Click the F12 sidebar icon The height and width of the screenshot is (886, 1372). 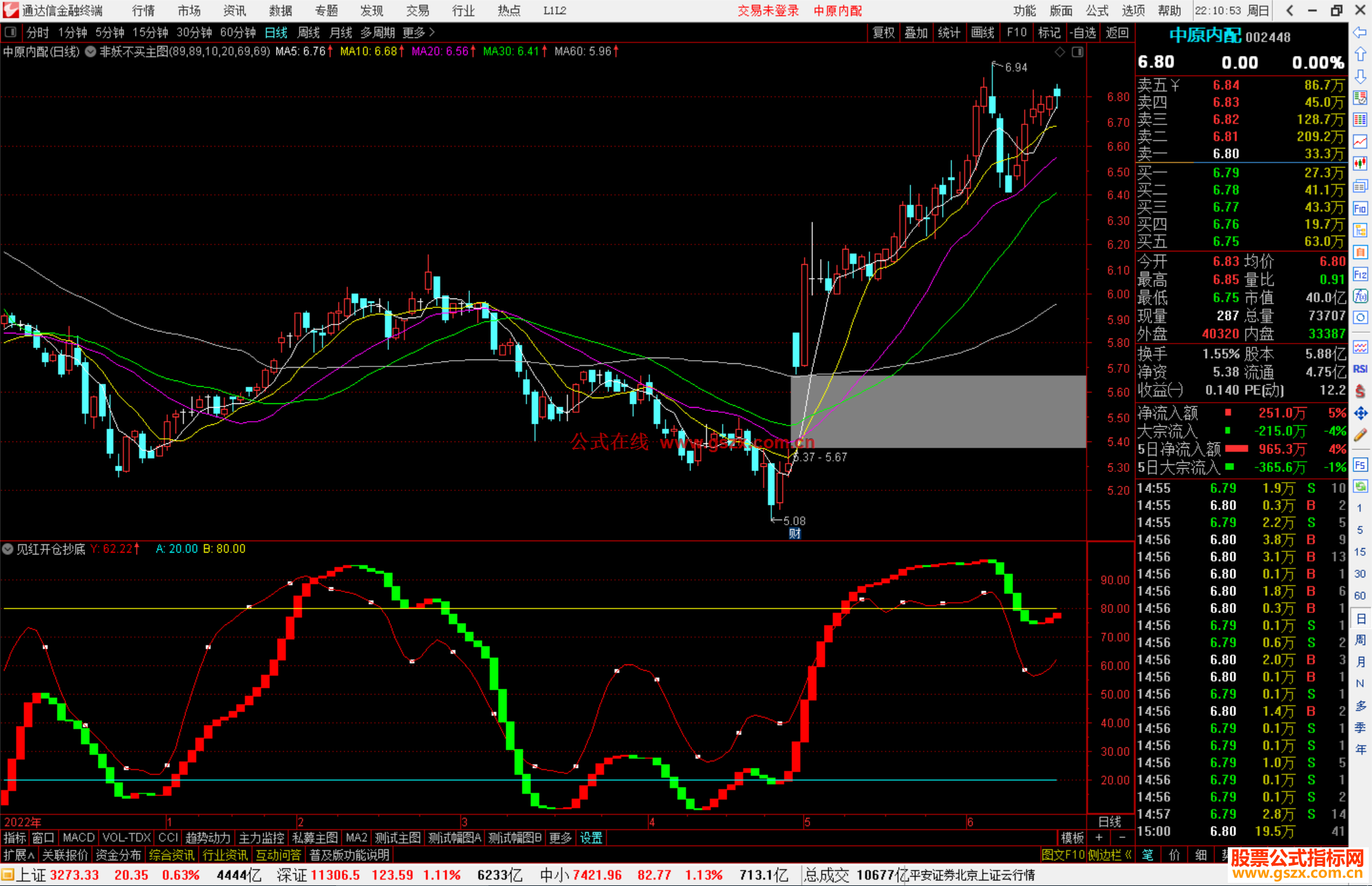click(x=1359, y=274)
